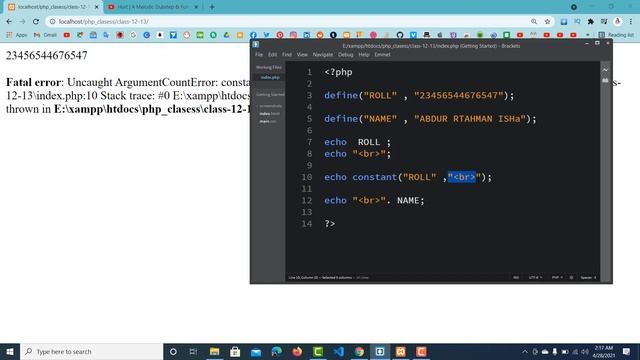640x360 pixels.
Task: Open Microsoft Store from taskbar
Action: (x=235, y=351)
